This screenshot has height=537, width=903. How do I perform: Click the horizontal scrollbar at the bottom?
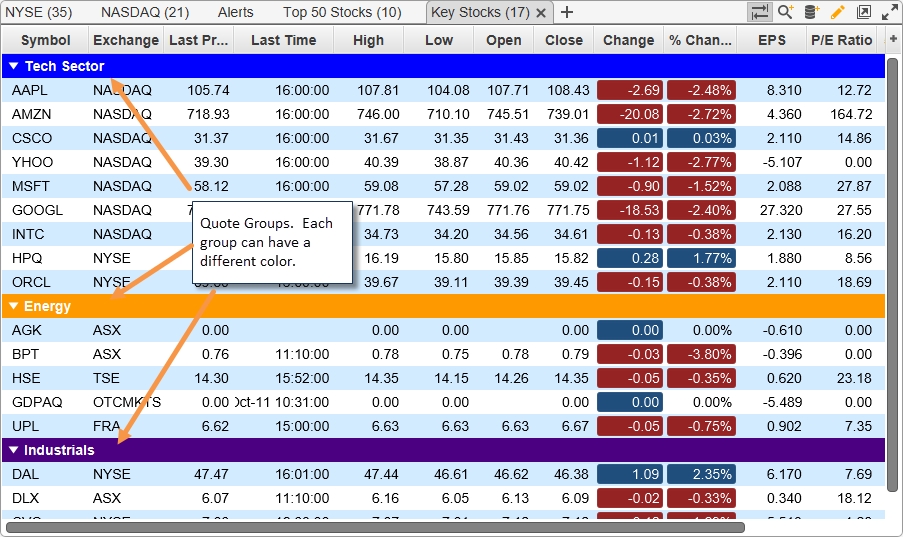pyautogui.click(x=375, y=527)
